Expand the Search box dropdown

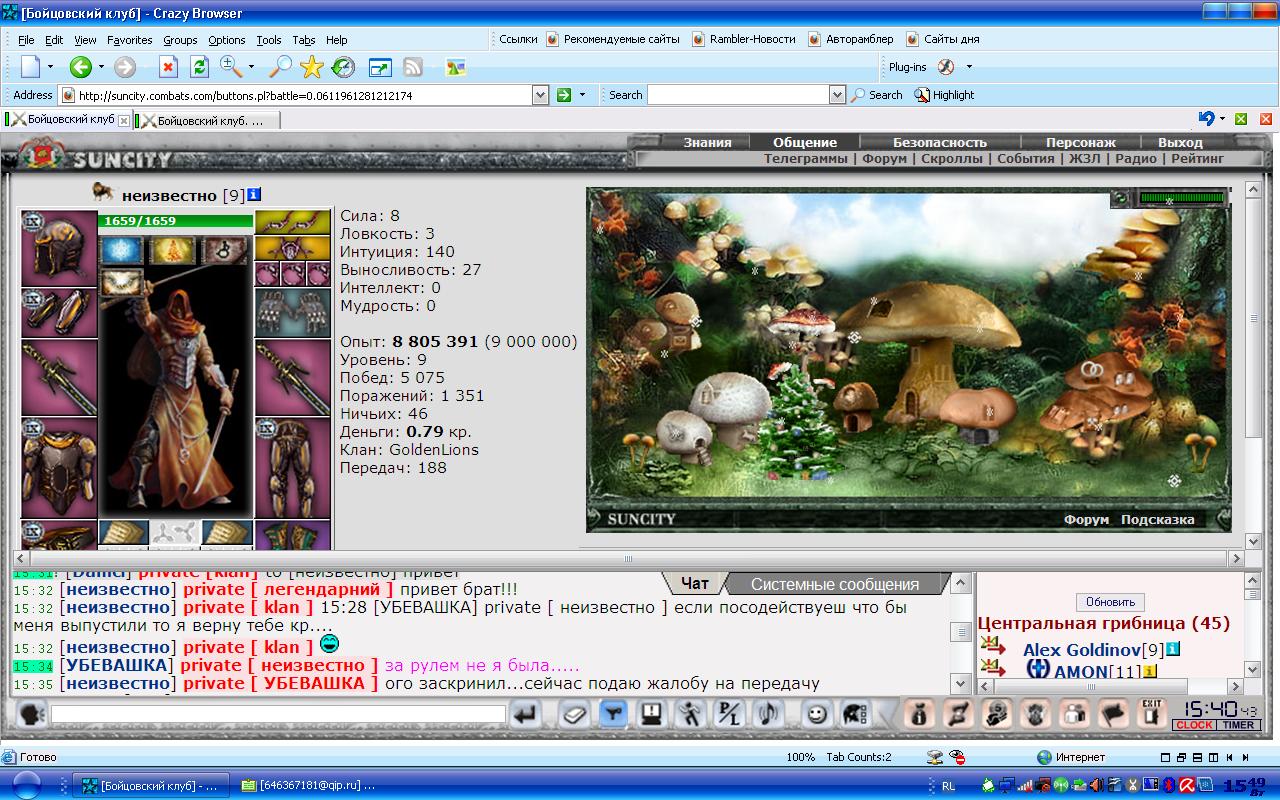click(838, 95)
